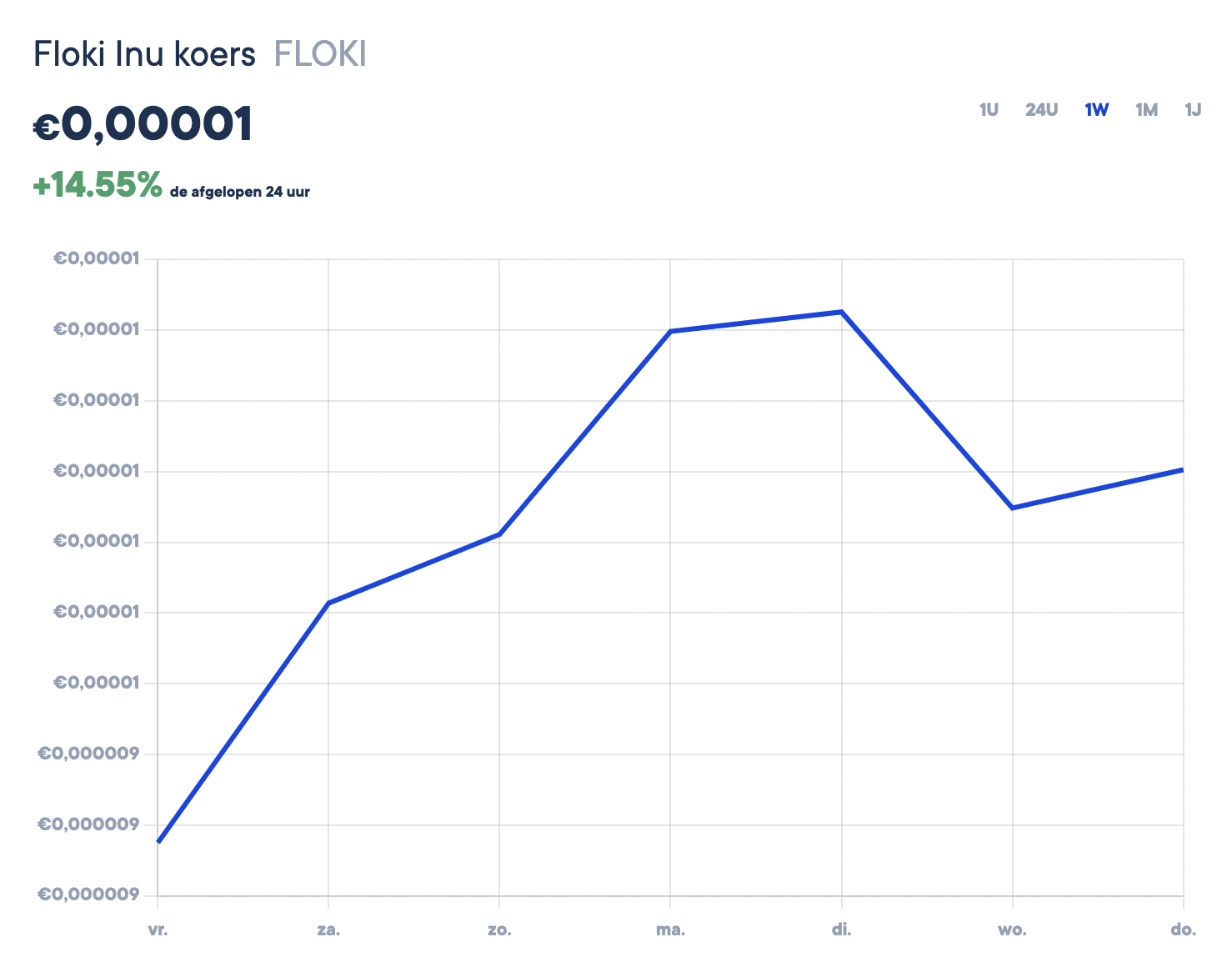Click the 'di.' x-axis day label
This screenshot has height=967, width=1232.
coord(842,929)
